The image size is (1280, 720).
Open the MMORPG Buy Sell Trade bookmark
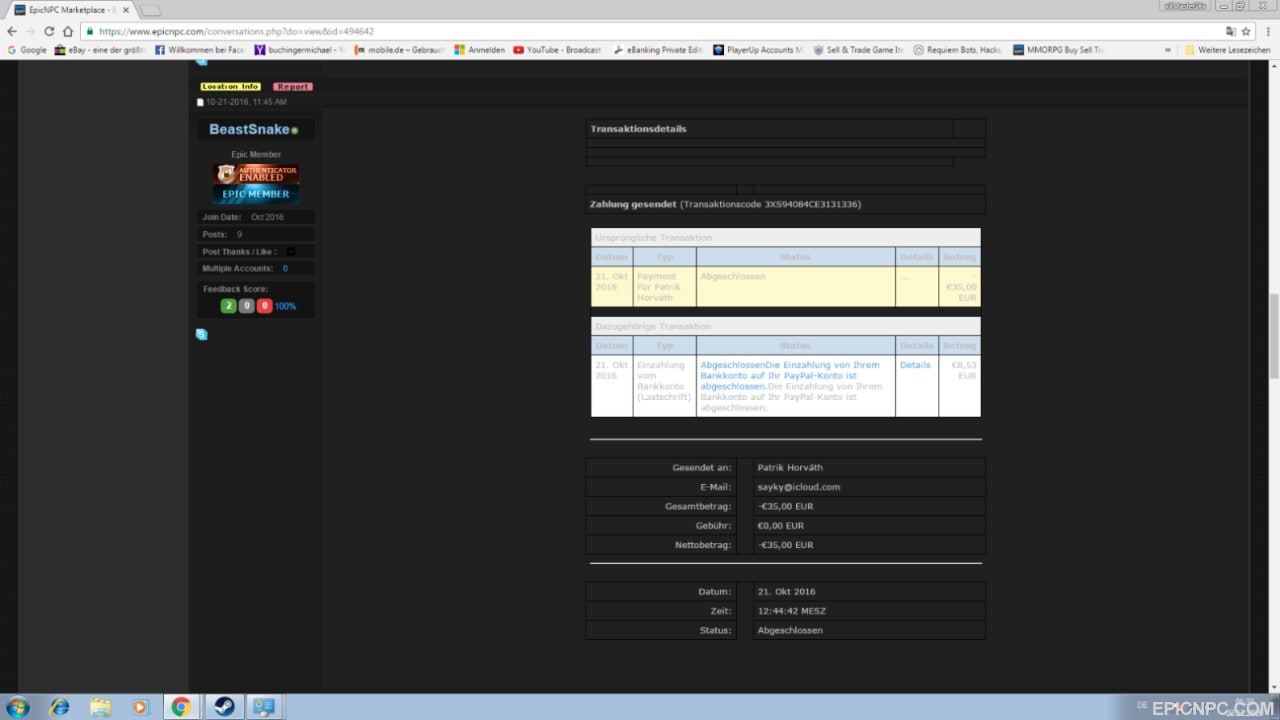click(1058, 49)
